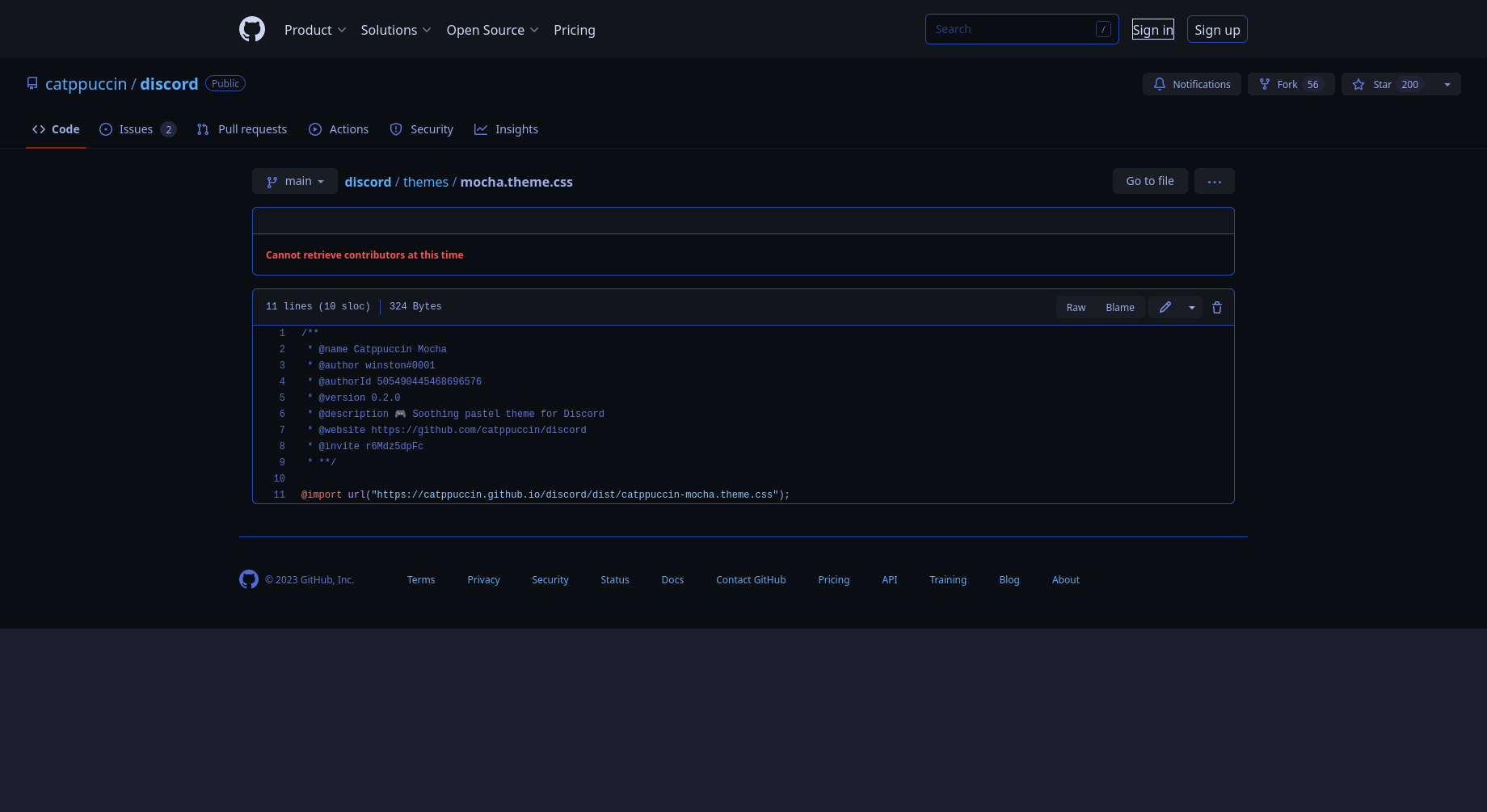1487x812 pixels.
Task: Open the file editor with the pencil icon
Action: [1165, 307]
